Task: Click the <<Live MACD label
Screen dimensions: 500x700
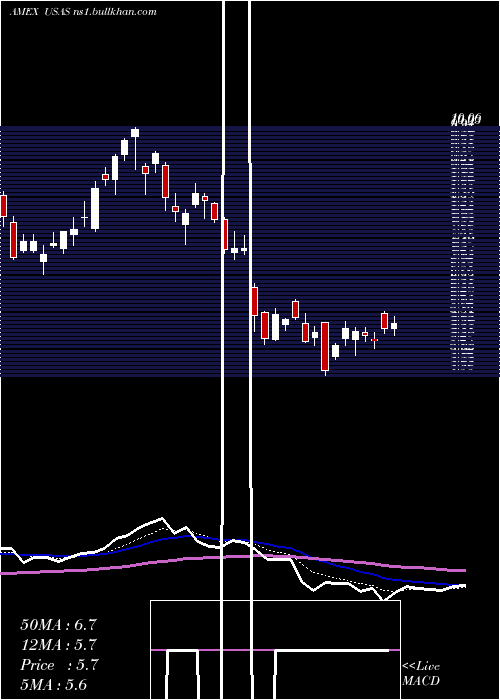Action: point(421,673)
